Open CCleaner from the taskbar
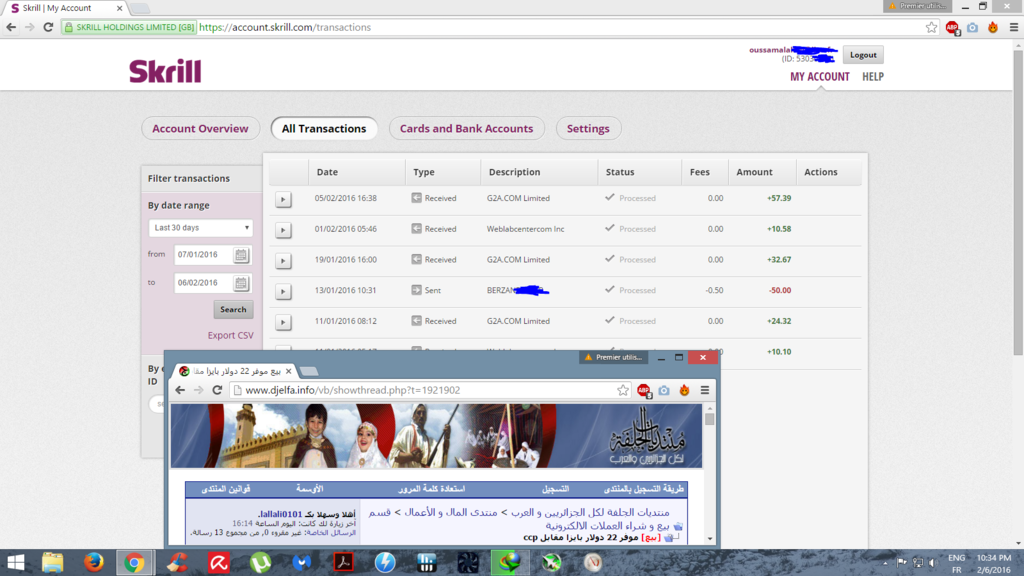The width and height of the screenshot is (1024, 576). (x=177, y=562)
